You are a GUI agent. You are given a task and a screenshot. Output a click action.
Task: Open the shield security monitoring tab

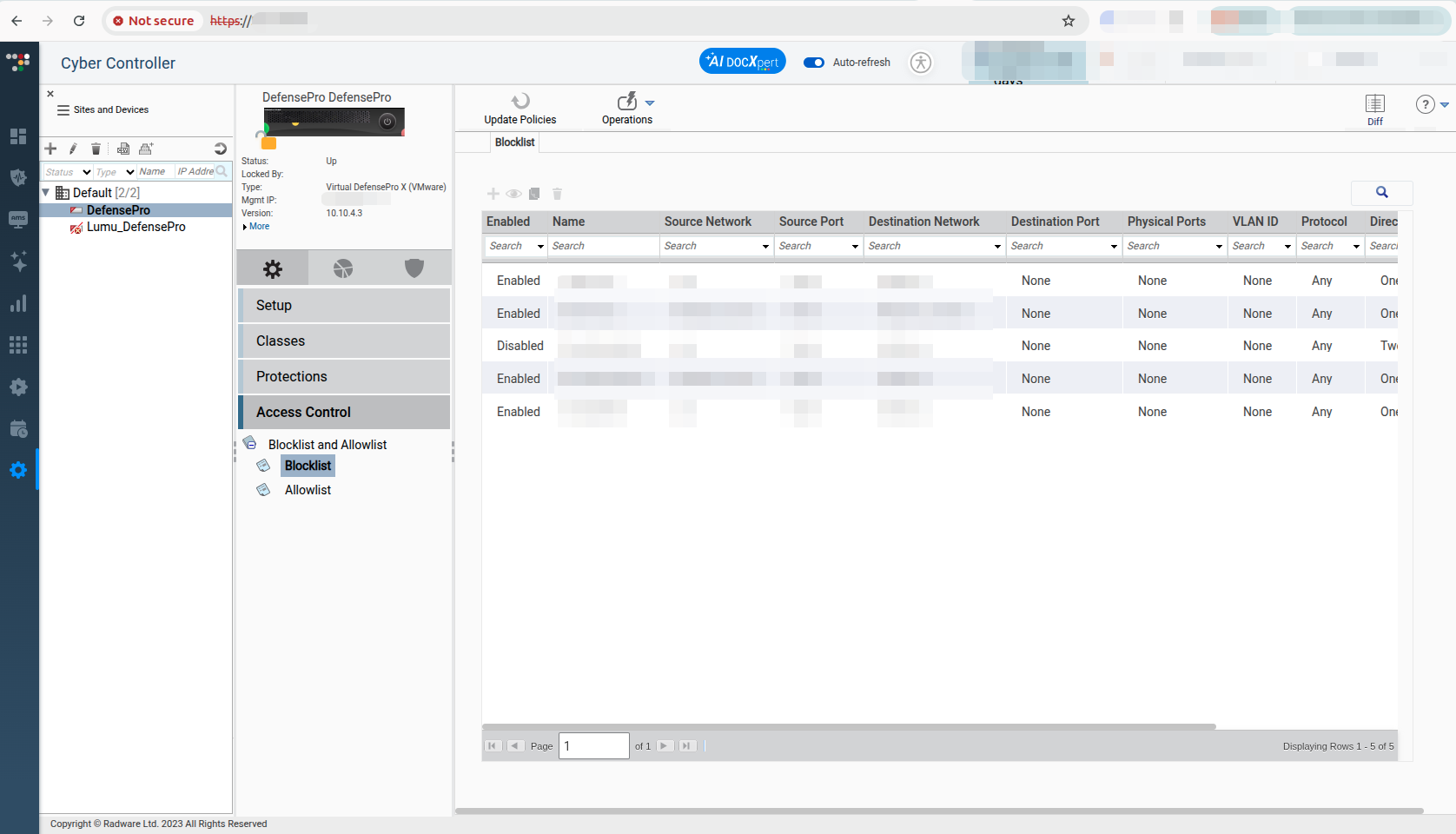tap(414, 268)
